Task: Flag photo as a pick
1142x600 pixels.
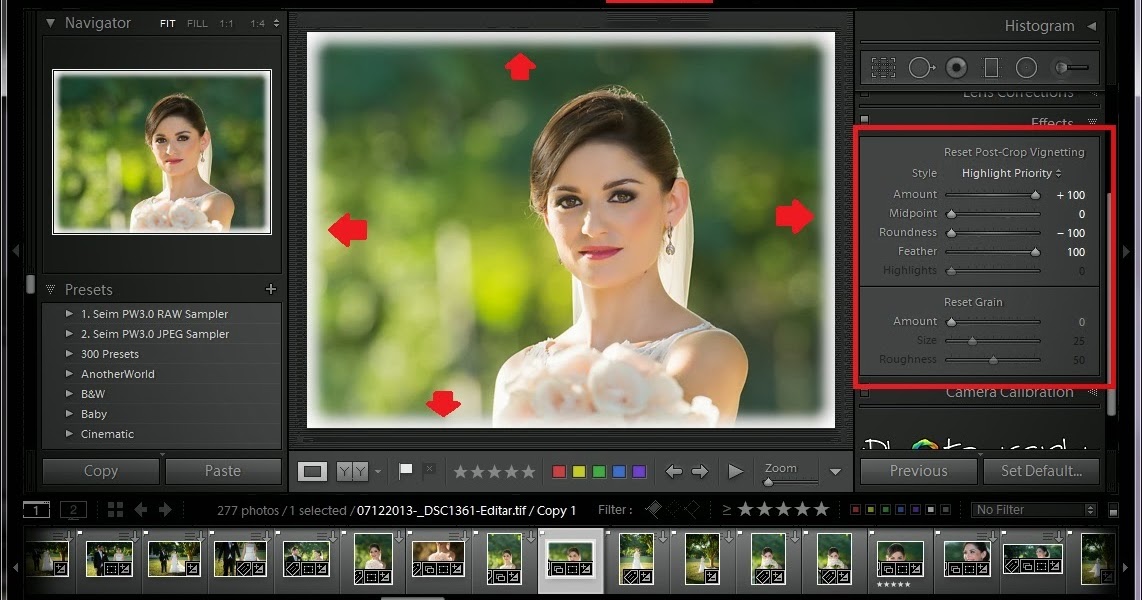Action: (x=406, y=470)
